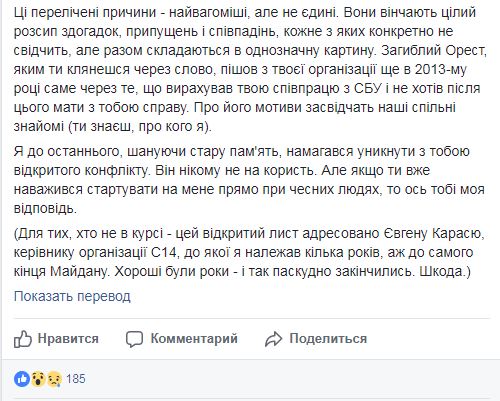Click the paragraph starting with Ці перелічені причини
This screenshot has width=500, height=401.
click(250, 69)
